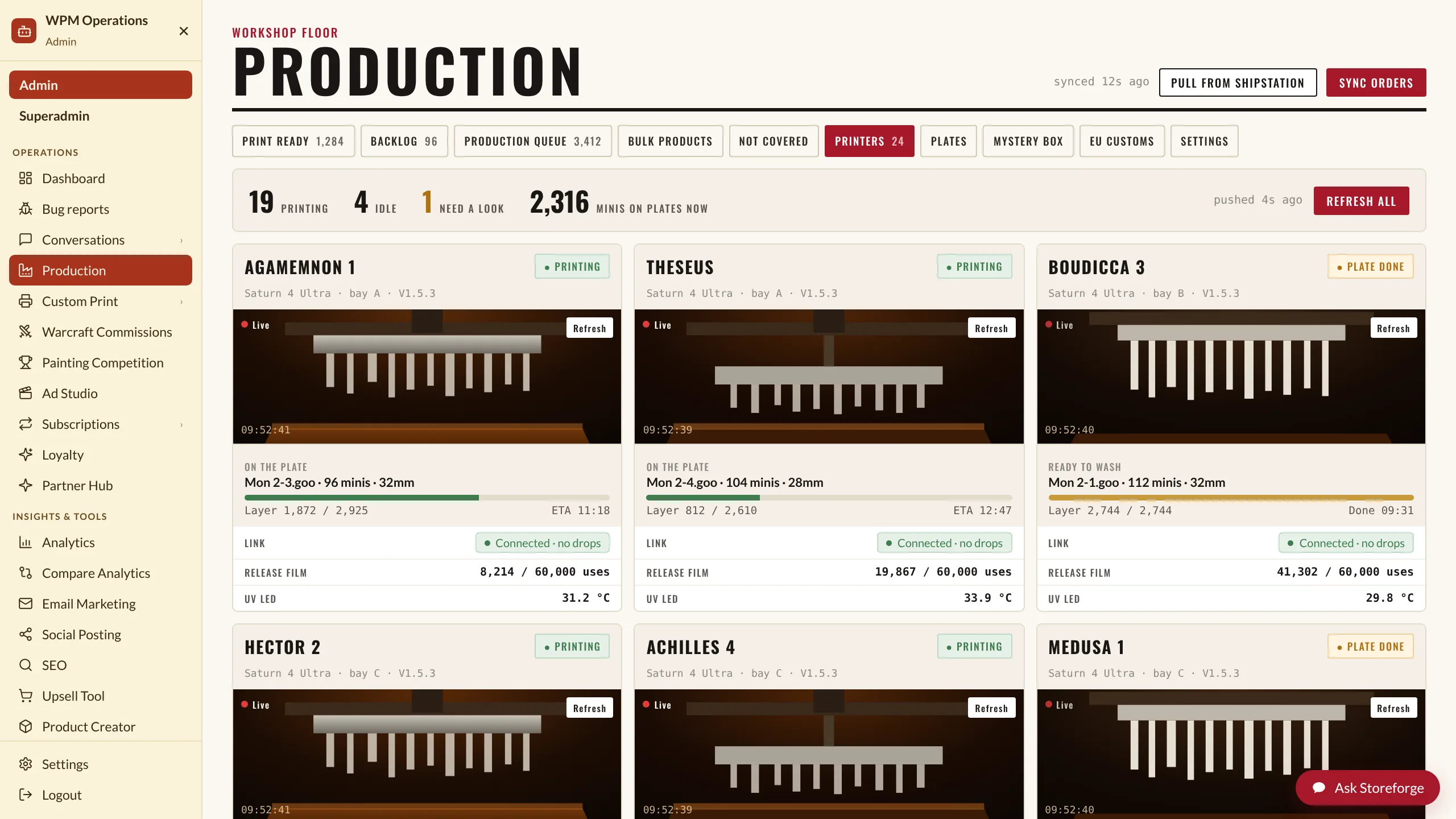
Task: Click the Analytics bar chart icon
Action: pyautogui.click(x=26, y=543)
